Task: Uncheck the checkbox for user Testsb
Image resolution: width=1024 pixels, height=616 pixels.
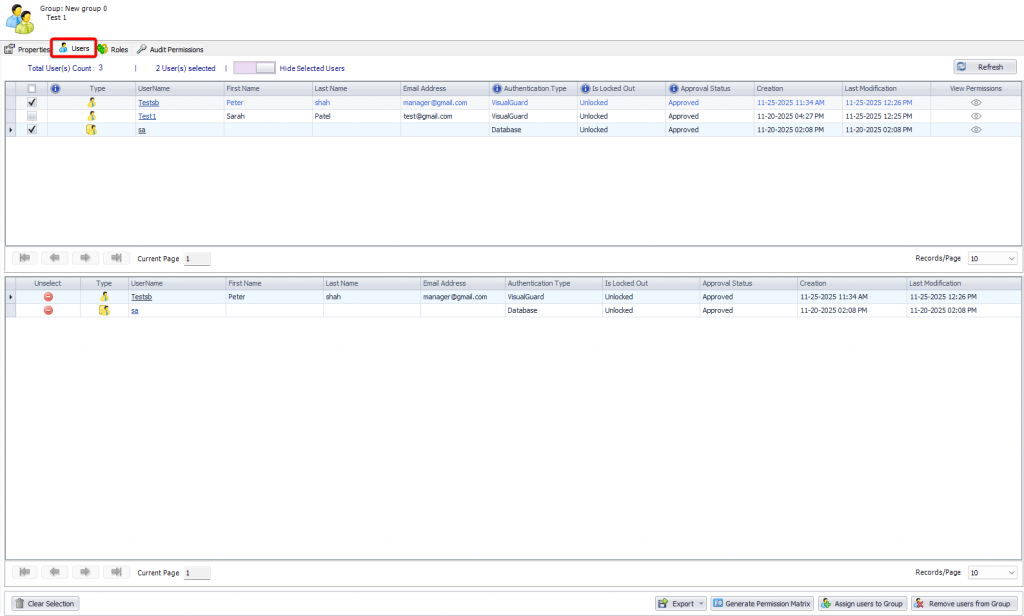Action: coord(32,102)
